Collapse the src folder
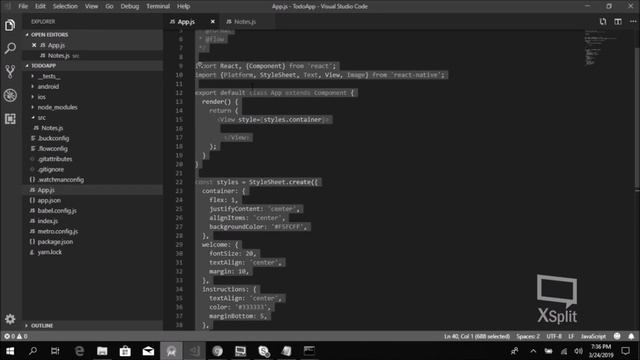640x360 pixels. click(41, 118)
